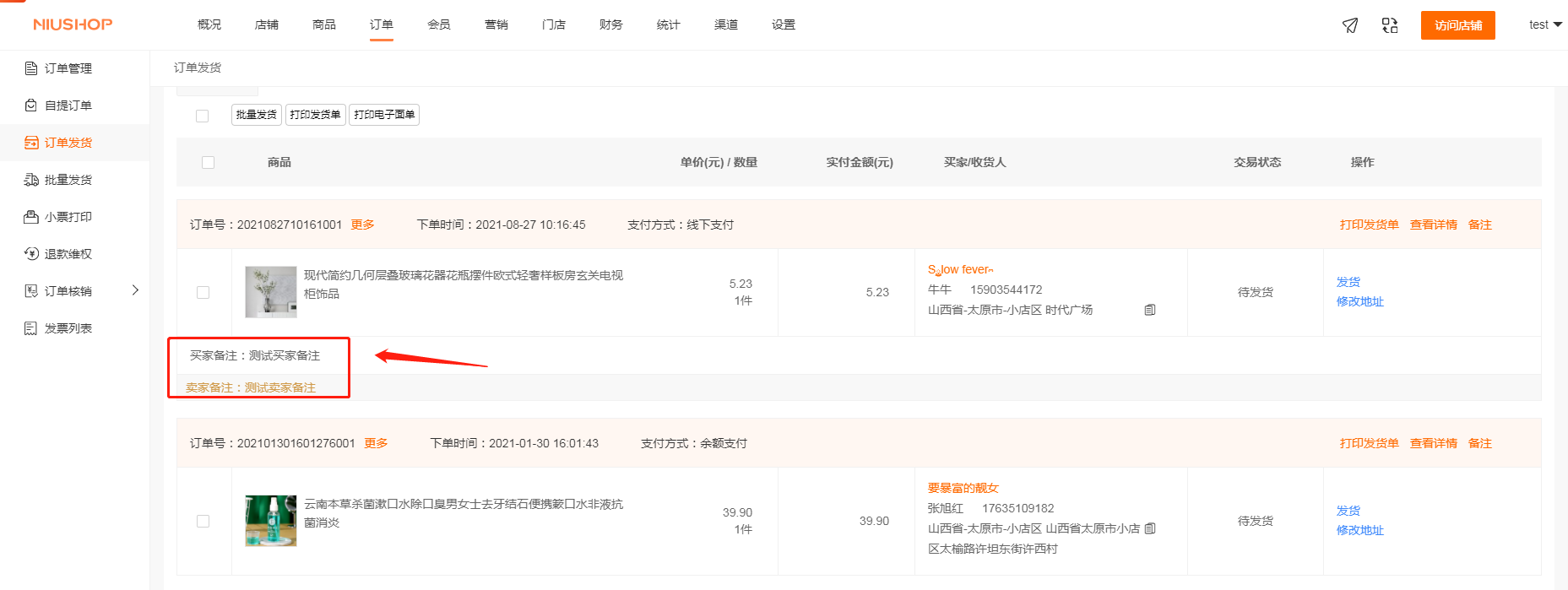
Task: Open the 设置 top menu
Action: click(x=784, y=24)
